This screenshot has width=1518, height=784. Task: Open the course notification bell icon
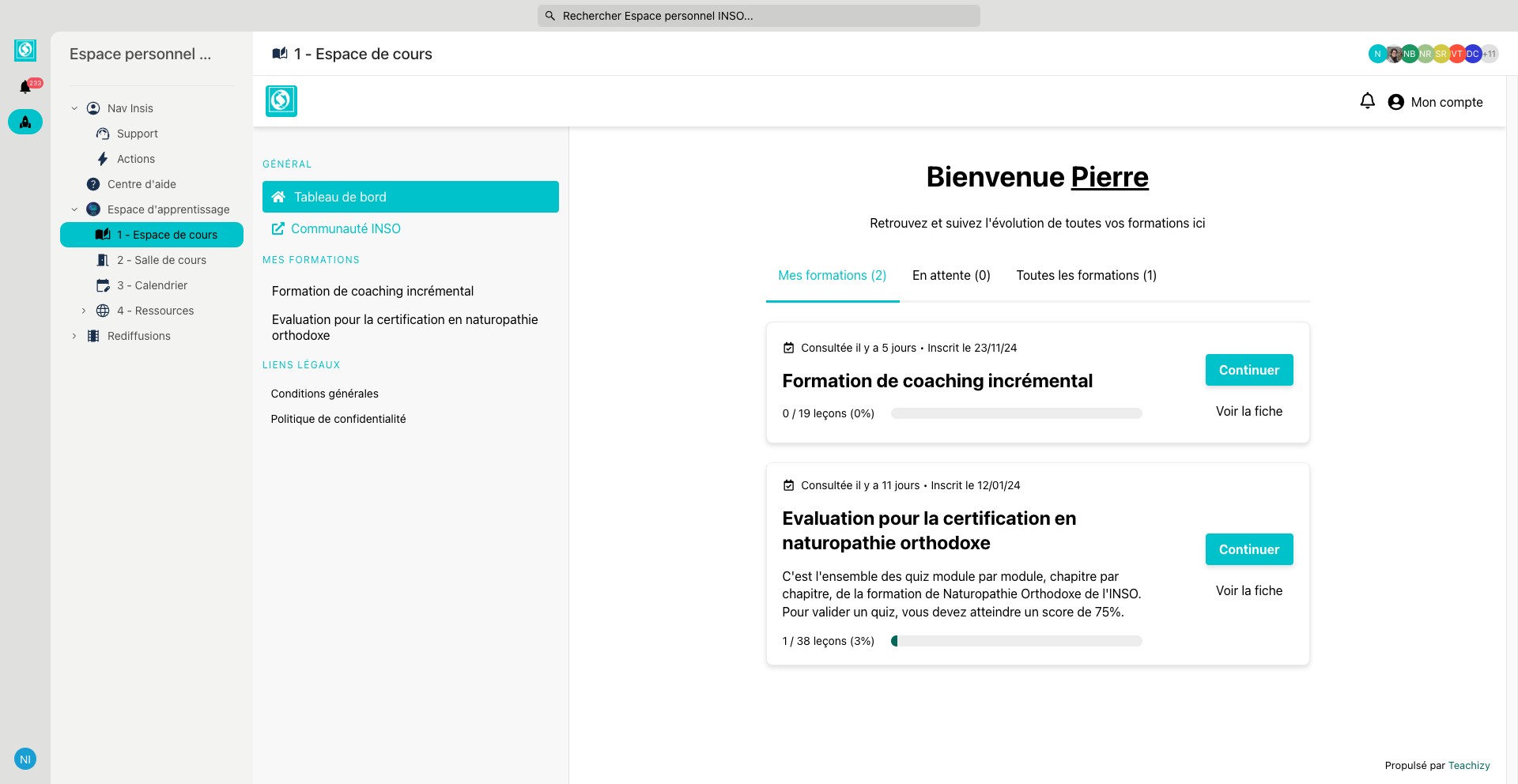[x=1368, y=101]
